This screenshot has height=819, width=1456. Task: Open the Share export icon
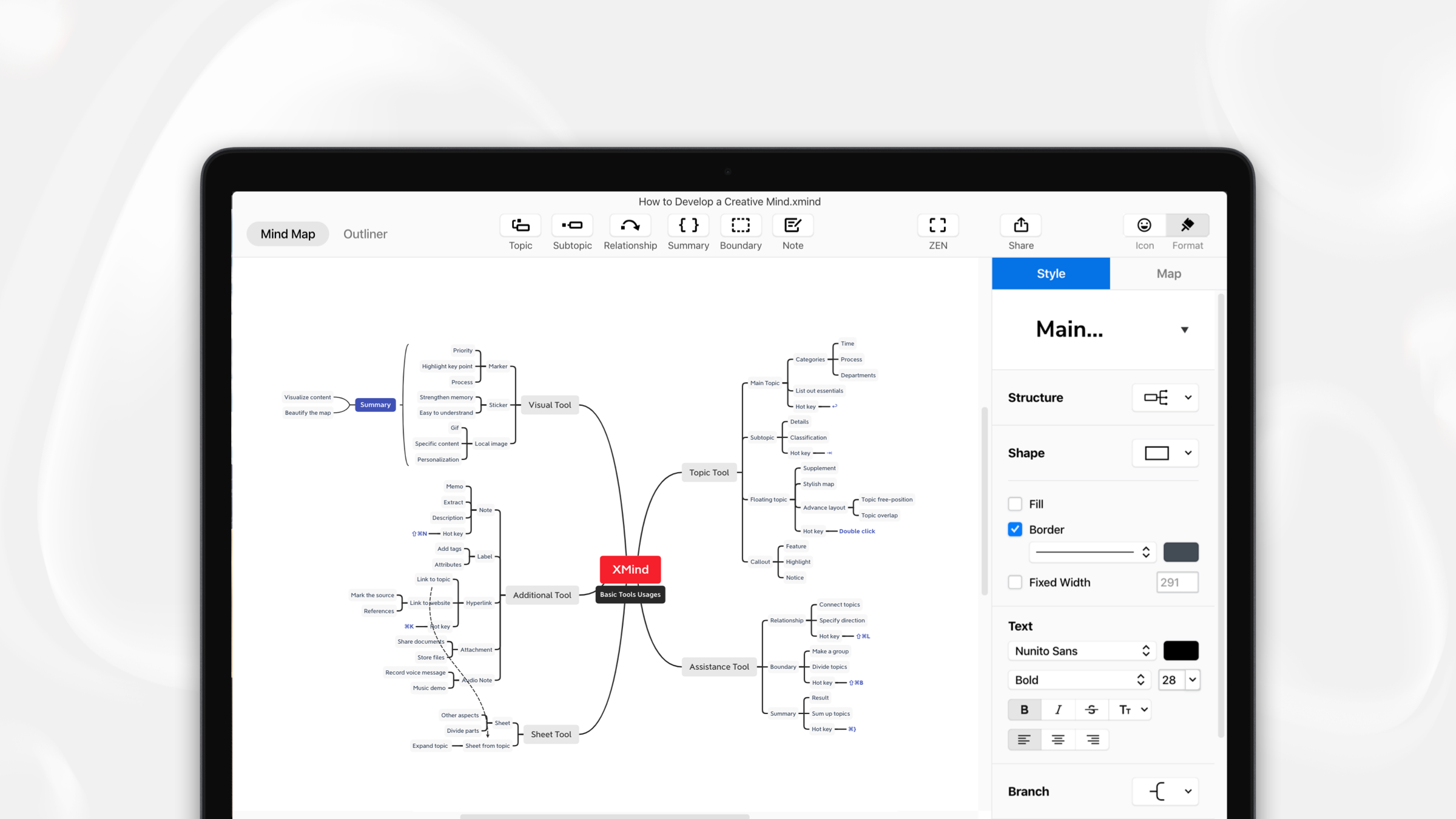click(1021, 226)
